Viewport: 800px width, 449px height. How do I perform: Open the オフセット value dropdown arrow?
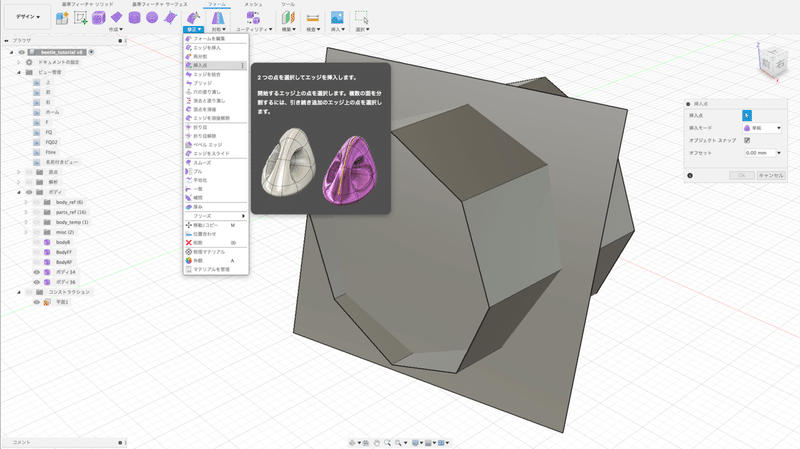point(779,153)
